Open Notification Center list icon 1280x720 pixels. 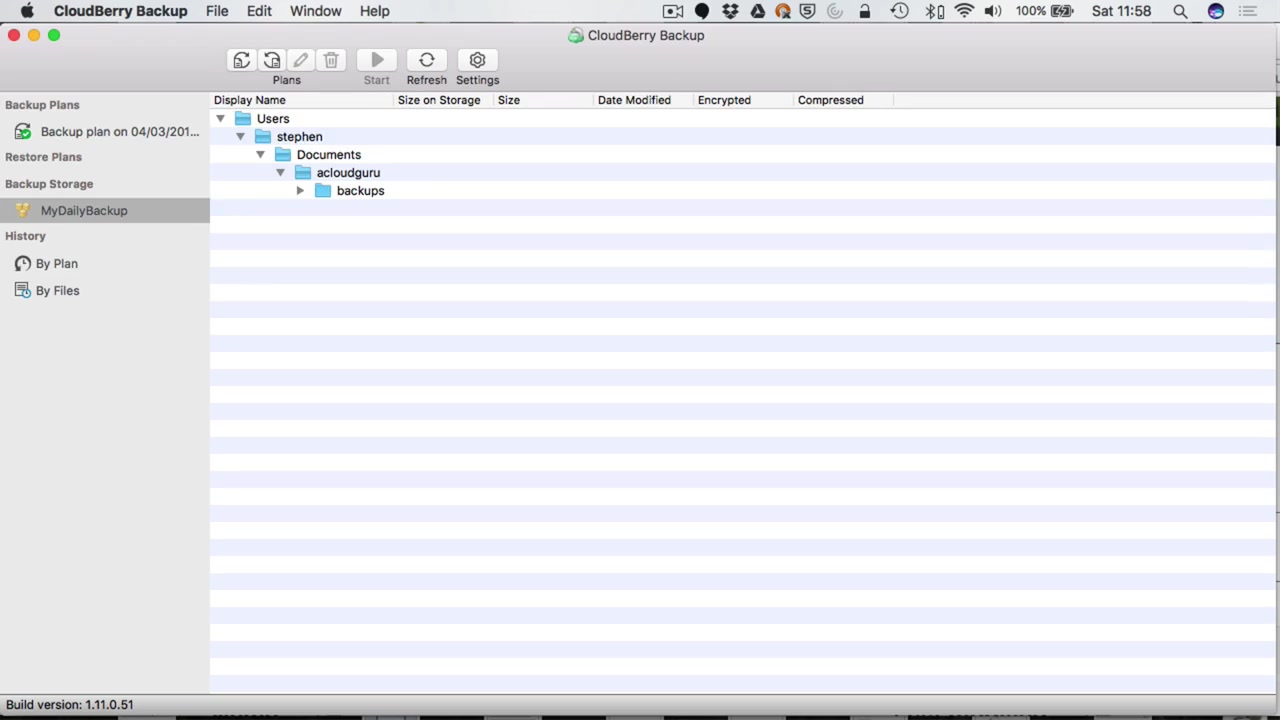tap(1247, 11)
